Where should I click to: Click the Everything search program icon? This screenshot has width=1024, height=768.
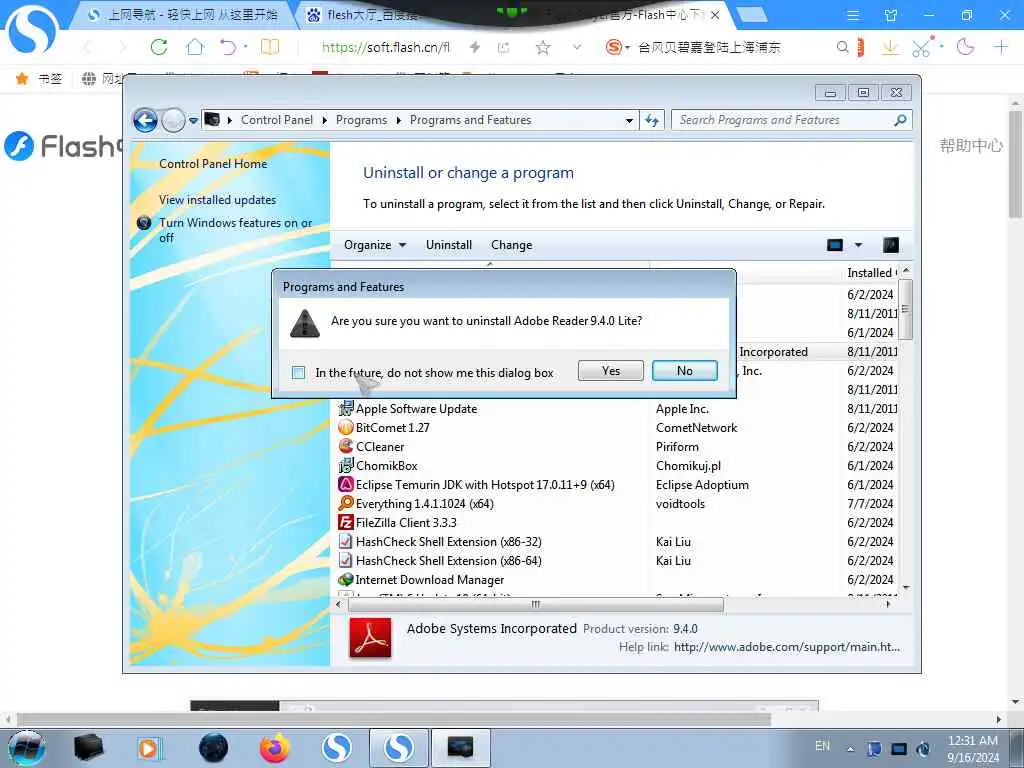point(345,504)
